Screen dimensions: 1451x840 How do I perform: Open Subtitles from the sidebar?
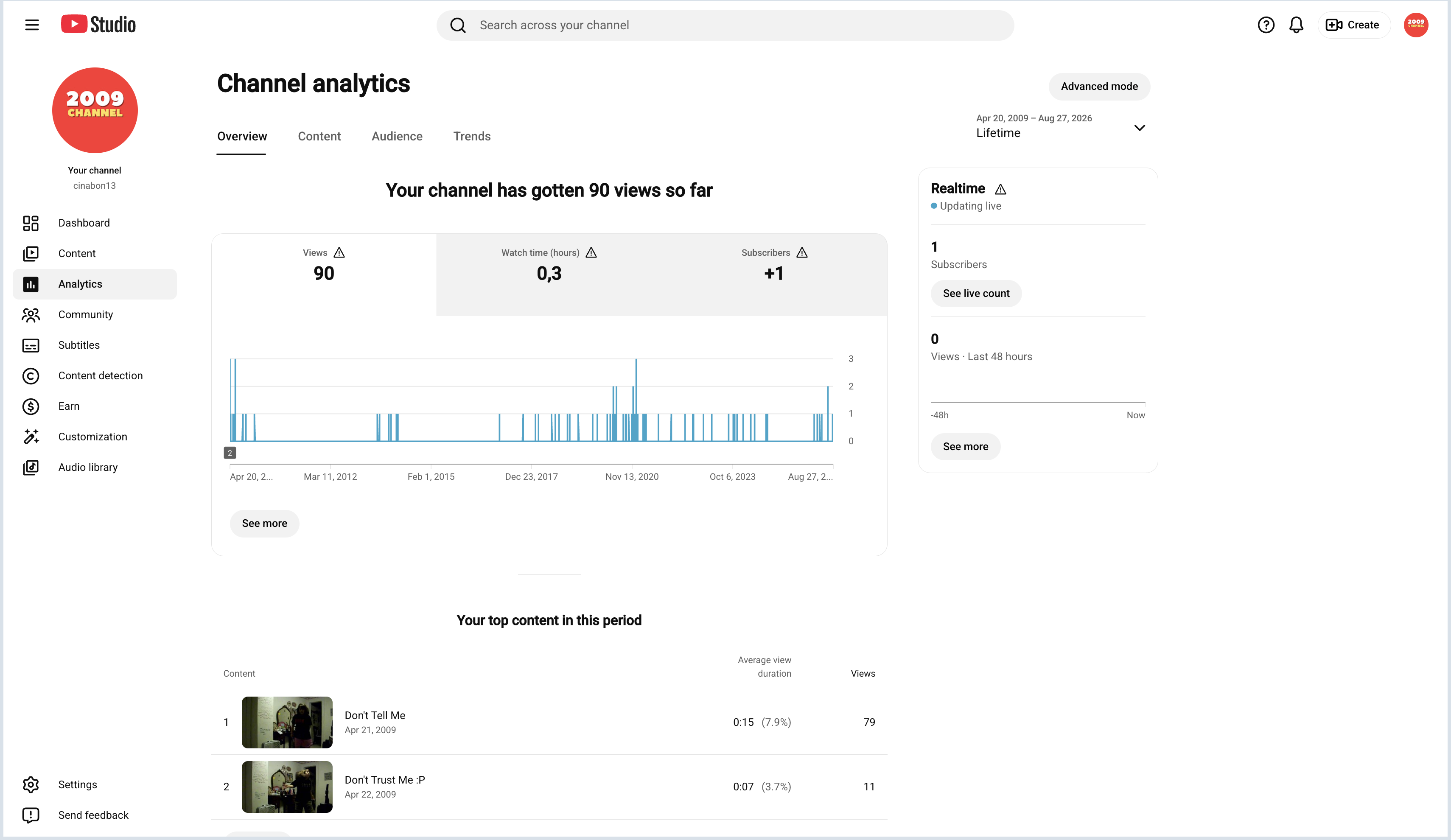[95, 345]
